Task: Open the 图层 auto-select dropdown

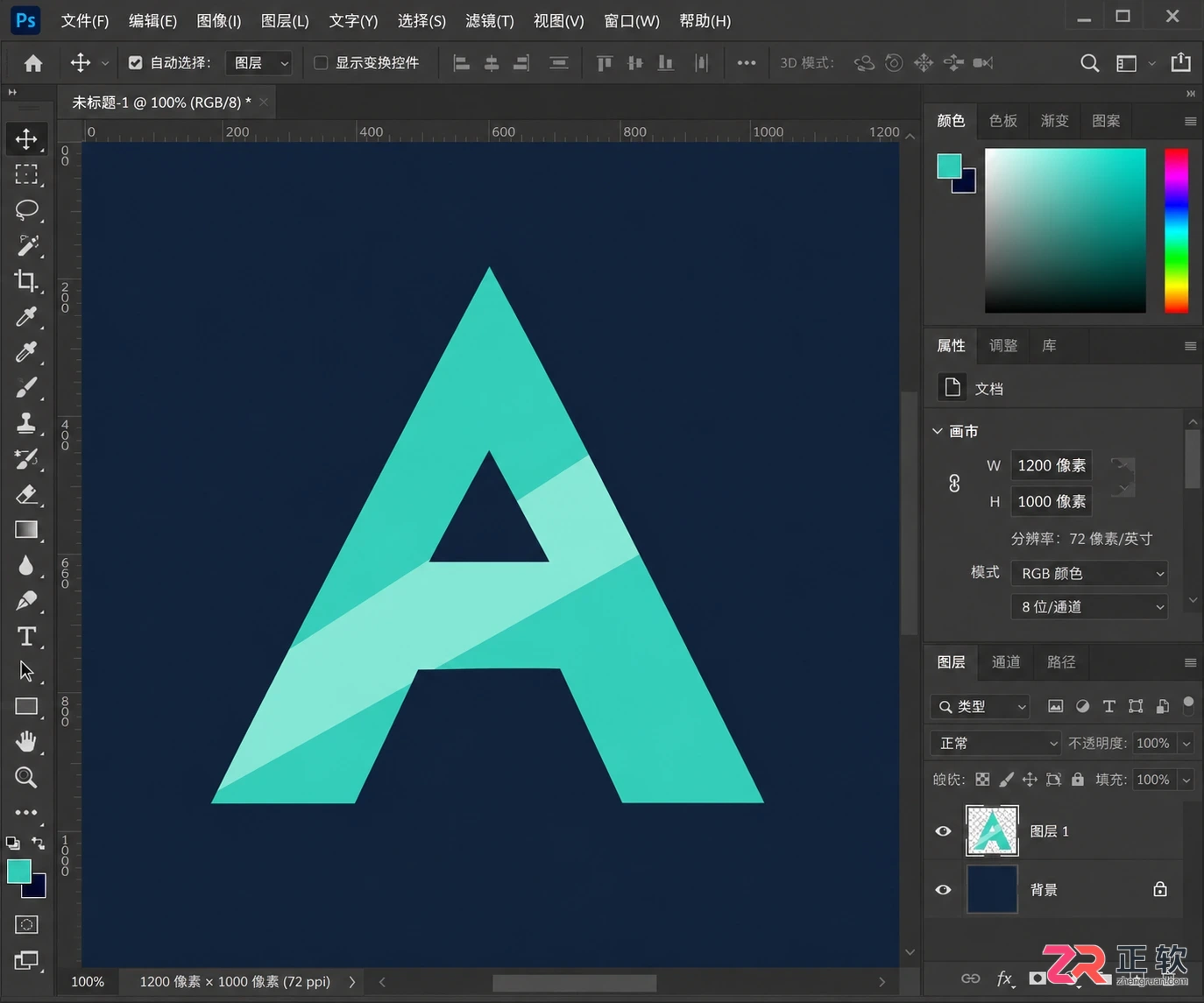Action: 259,63
